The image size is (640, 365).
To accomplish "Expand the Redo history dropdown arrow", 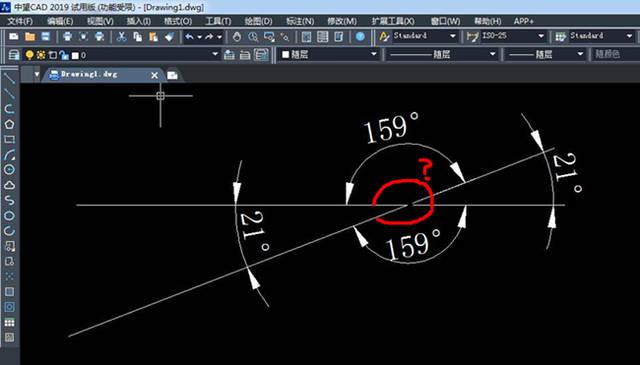I will point(220,37).
